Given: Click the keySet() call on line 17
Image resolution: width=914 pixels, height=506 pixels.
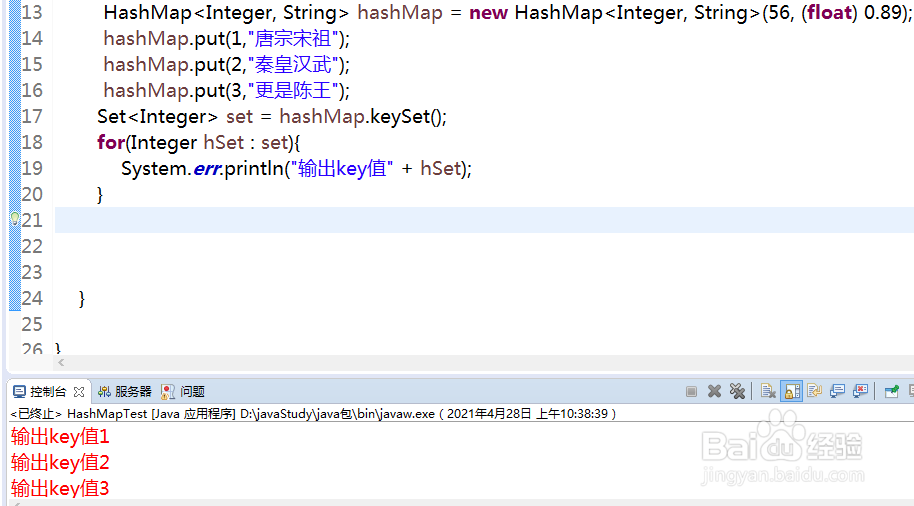Looking at the screenshot, I should (x=406, y=117).
